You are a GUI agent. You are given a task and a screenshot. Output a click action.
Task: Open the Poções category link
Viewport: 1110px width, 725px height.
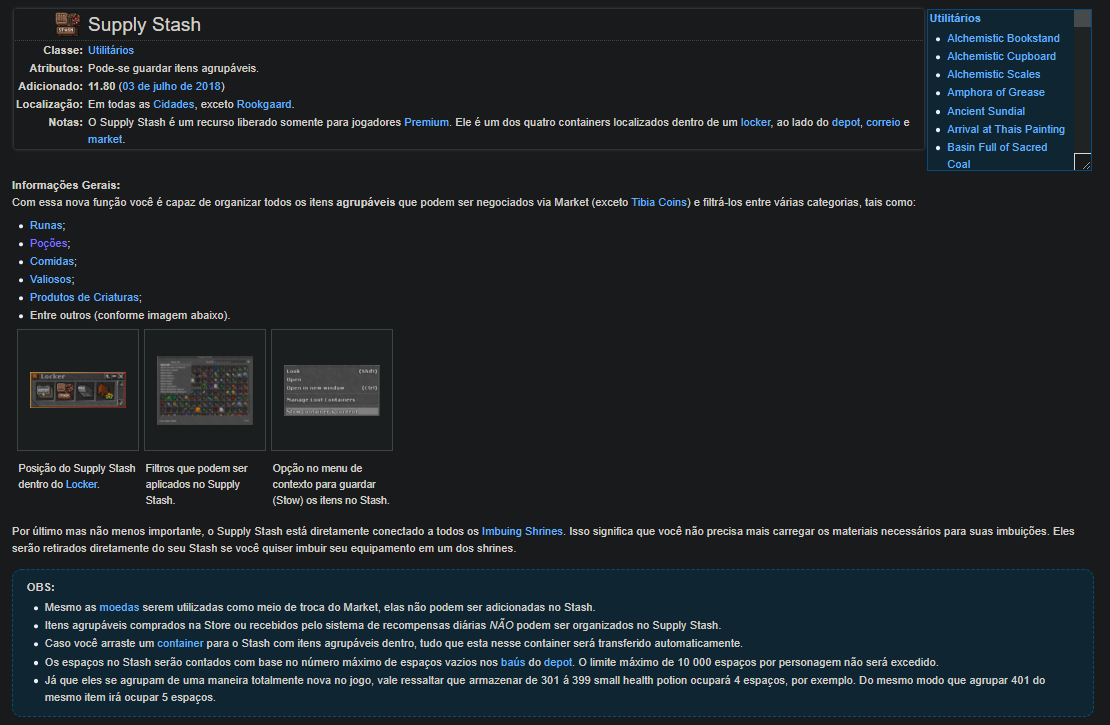[49, 243]
